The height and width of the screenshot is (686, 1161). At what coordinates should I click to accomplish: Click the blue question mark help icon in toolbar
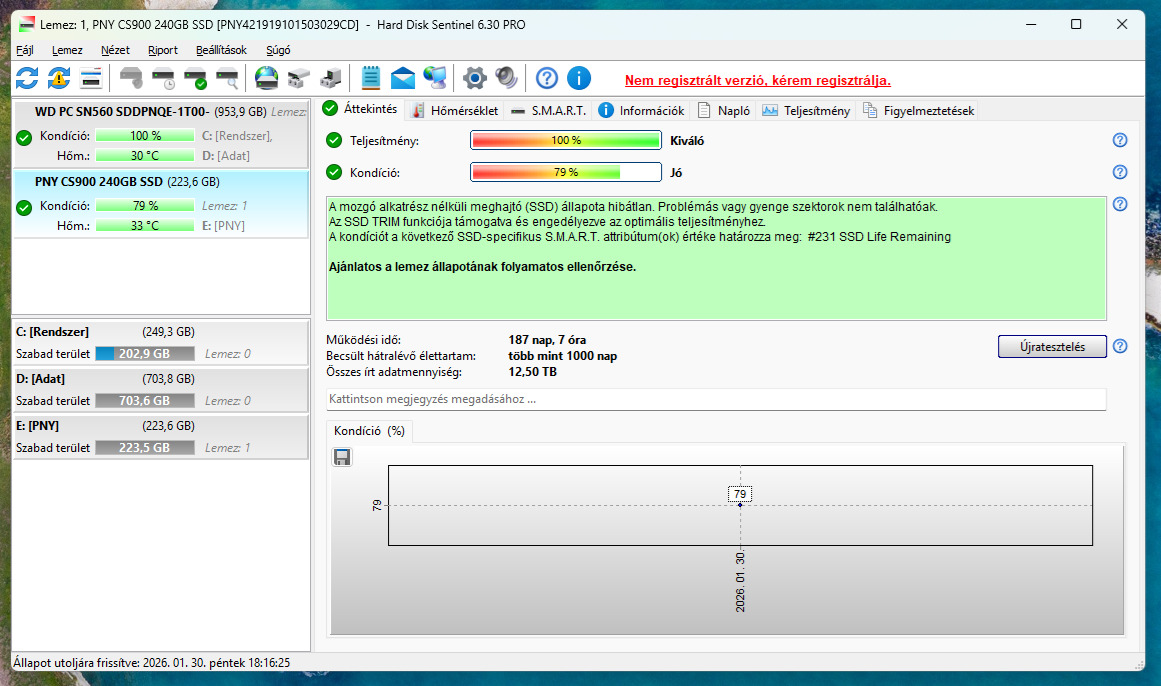(546, 78)
